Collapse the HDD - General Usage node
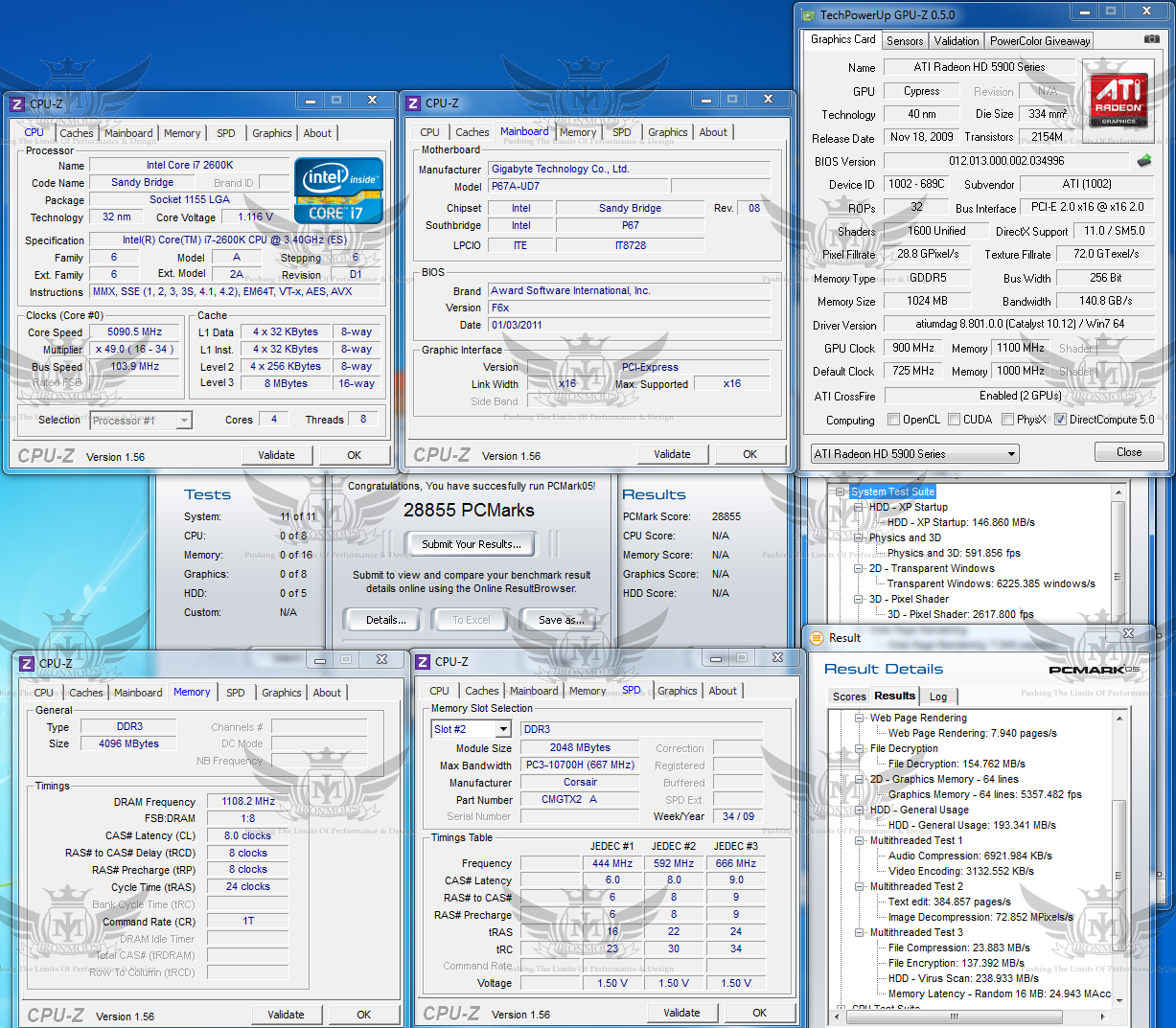The width and height of the screenshot is (1176, 1028). tap(860, 810)
